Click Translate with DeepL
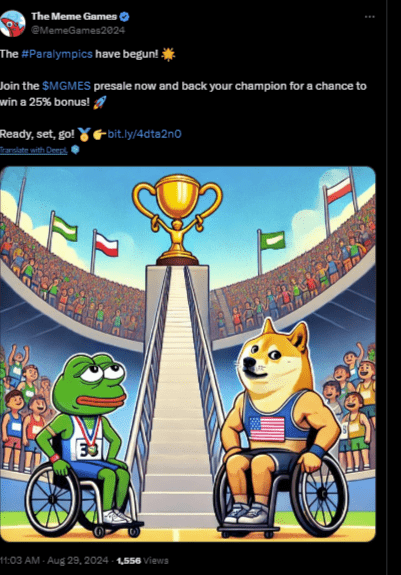This screenshot has width=401, height=575. pyautogui.click(x=33, y=150)
